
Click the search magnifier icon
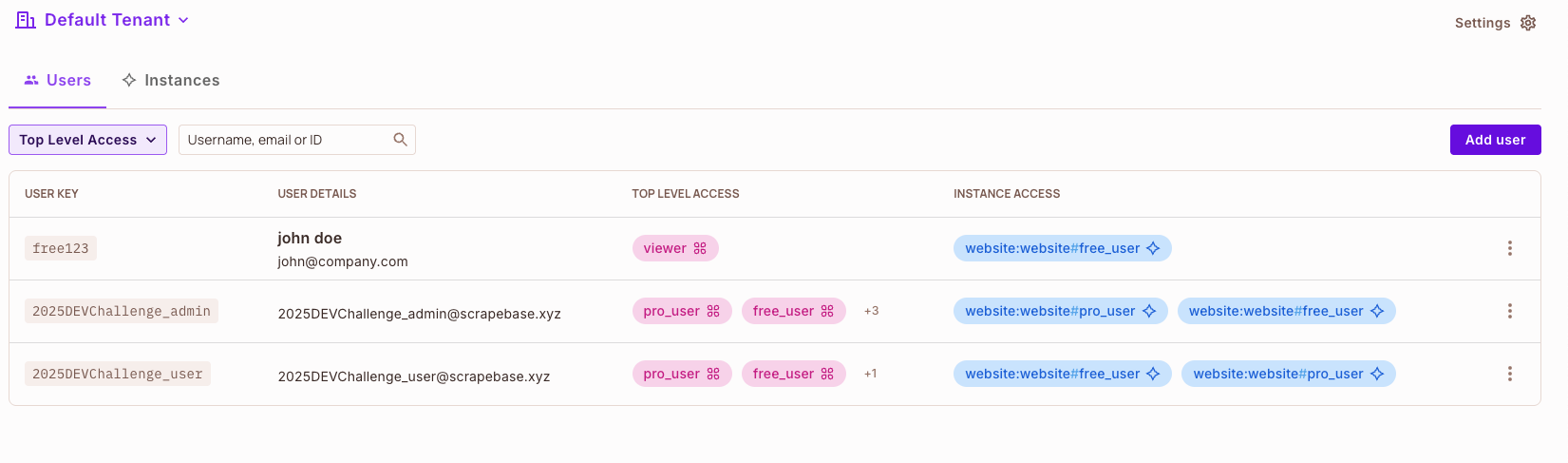tap(401, 140)
